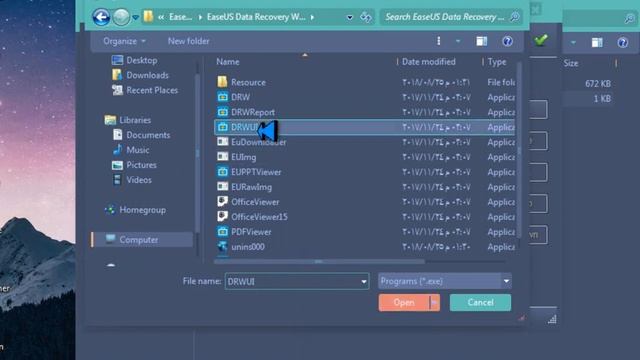Select the EuDownloader file
This screenshot has height=360, width=640.
coord(258,142)
